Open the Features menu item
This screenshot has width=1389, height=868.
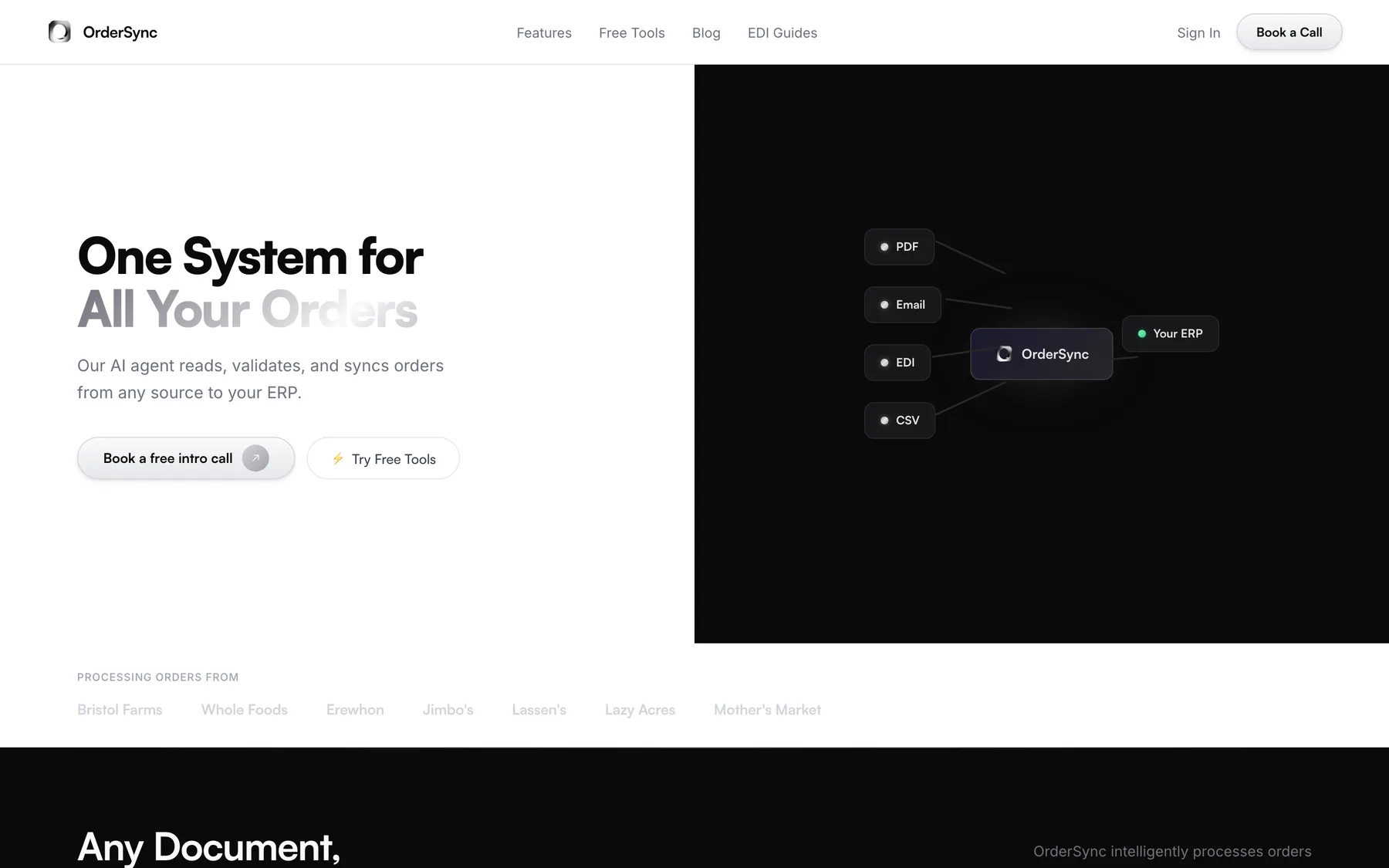[544, 32]
